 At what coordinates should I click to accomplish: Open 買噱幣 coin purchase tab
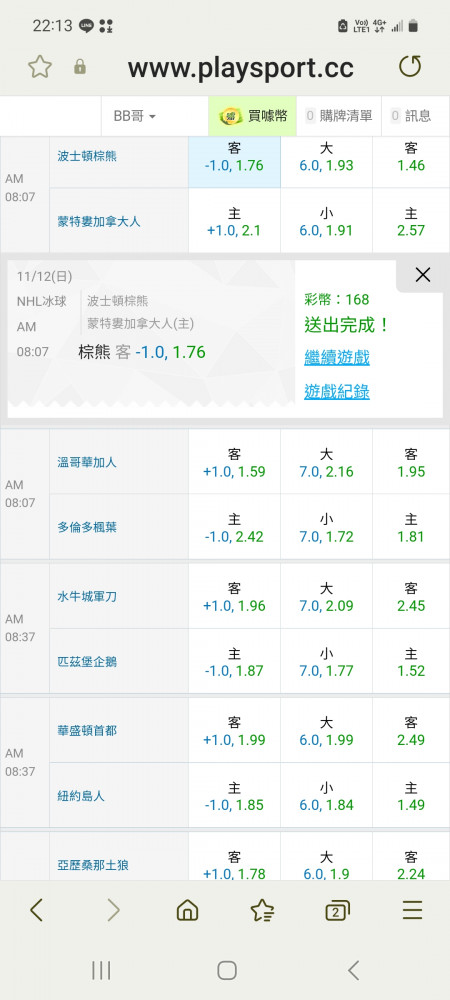(x=252, y=116)
